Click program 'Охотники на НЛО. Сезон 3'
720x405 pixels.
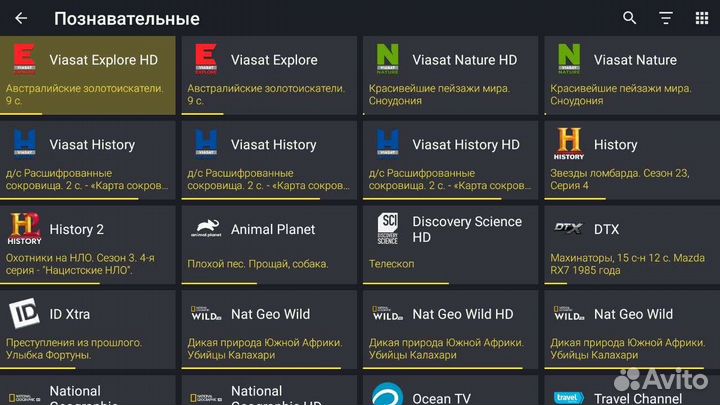[x=80, y=264]
